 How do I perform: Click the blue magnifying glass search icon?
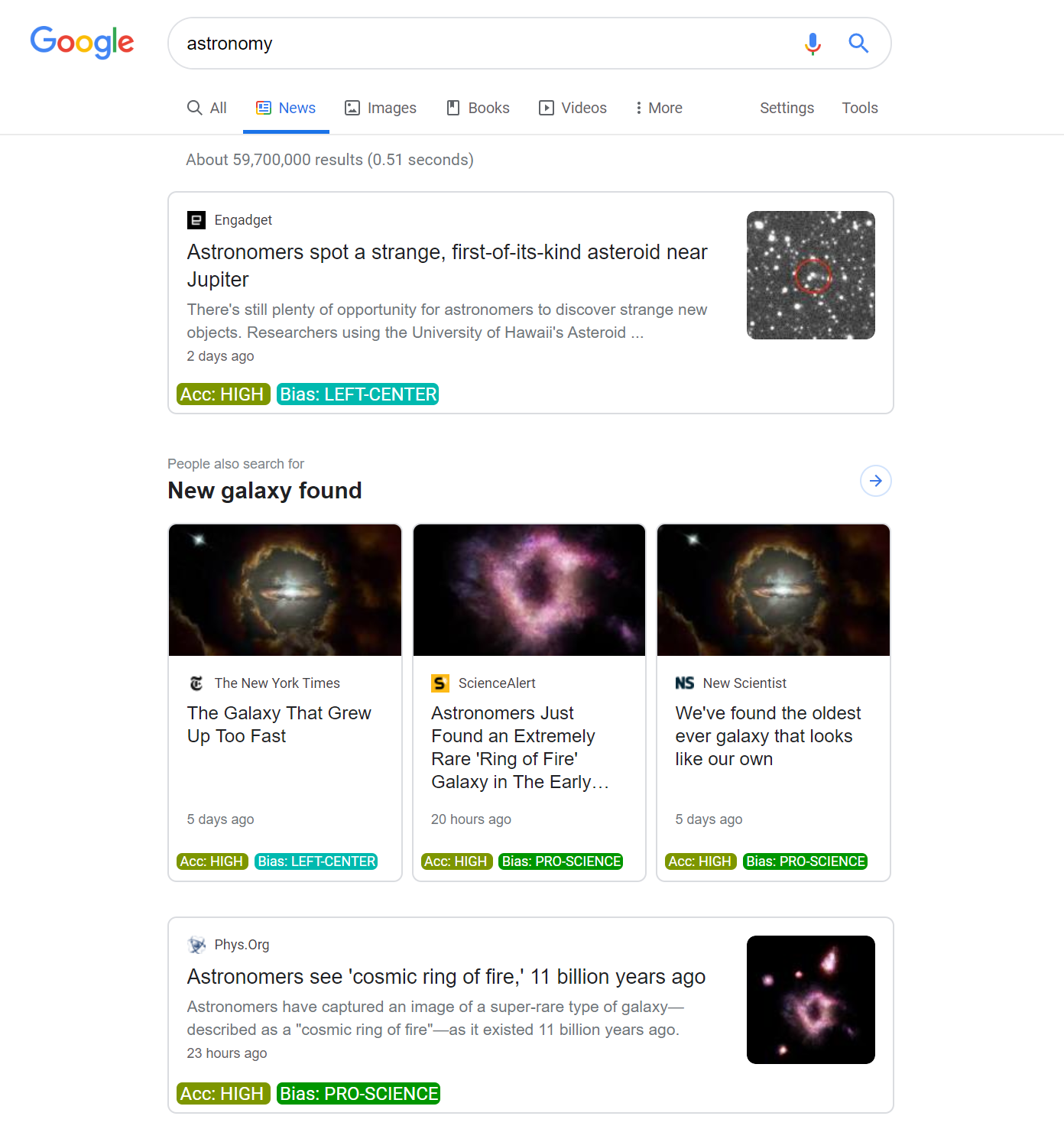(858, 44)
